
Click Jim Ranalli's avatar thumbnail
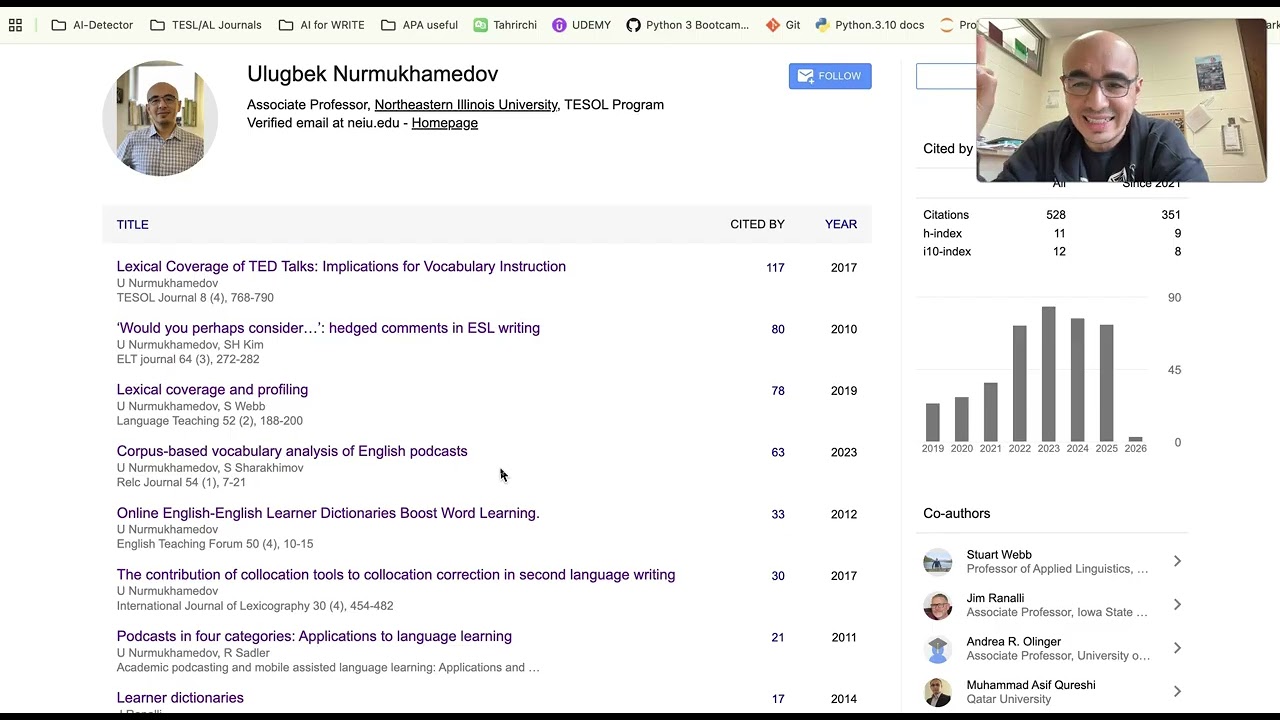[938, 605]
